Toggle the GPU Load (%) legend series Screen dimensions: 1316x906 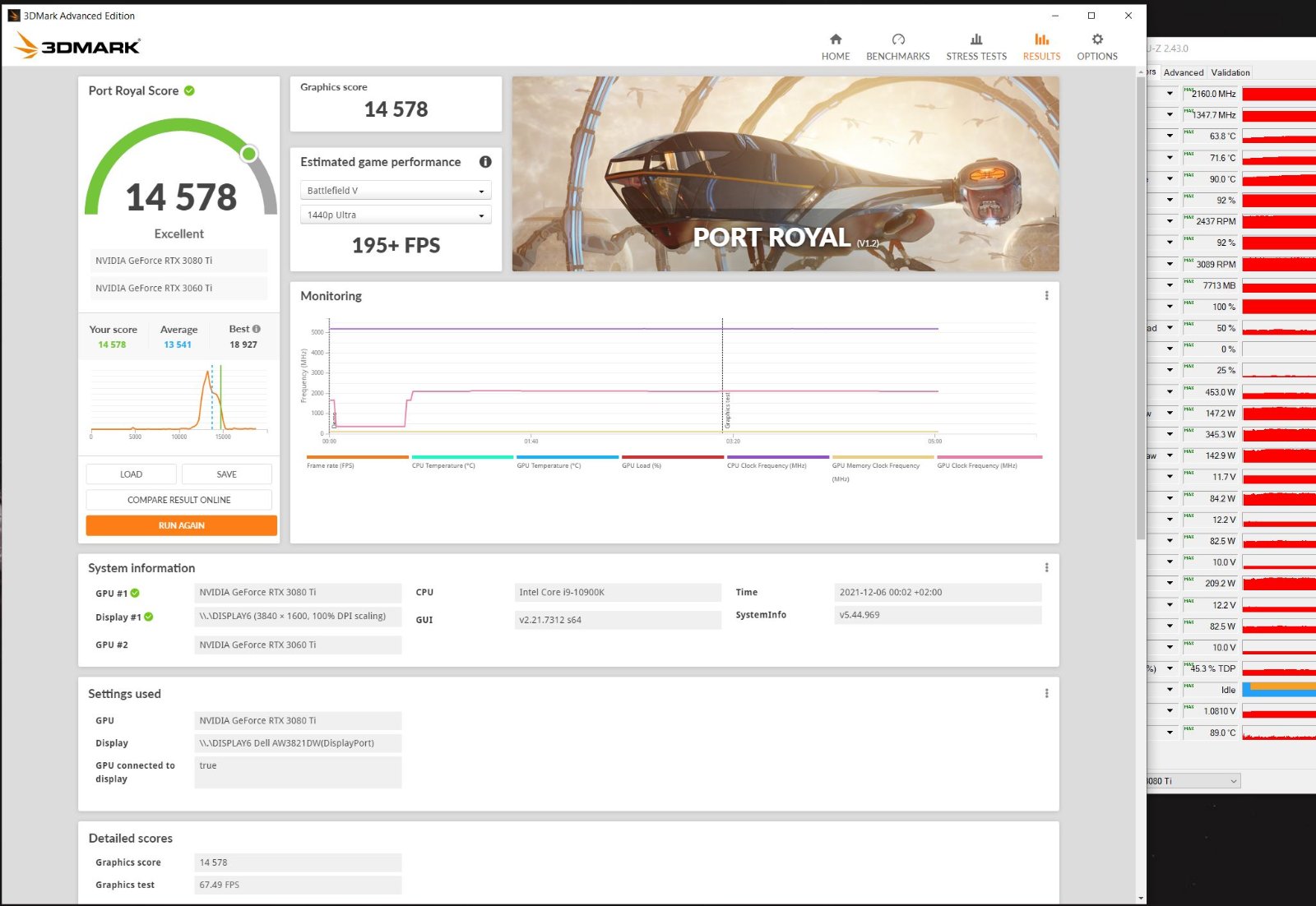pos(673,463)
